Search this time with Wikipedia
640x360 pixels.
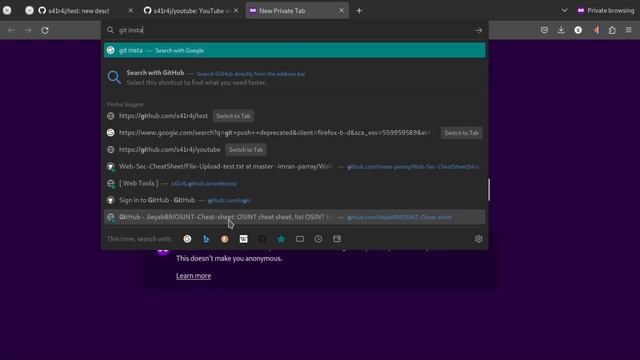[244, 239]
